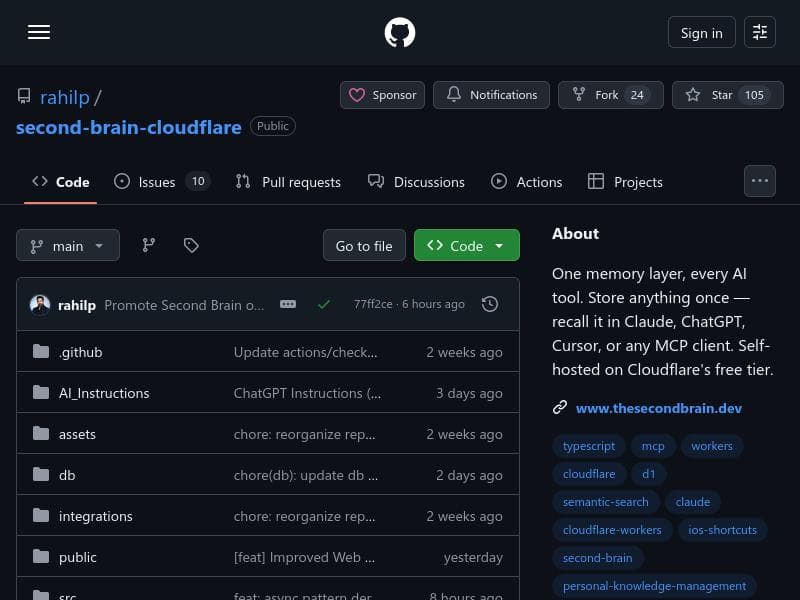Click the Sponsor heart button
800x600 pixels.
tap(382, 95)
